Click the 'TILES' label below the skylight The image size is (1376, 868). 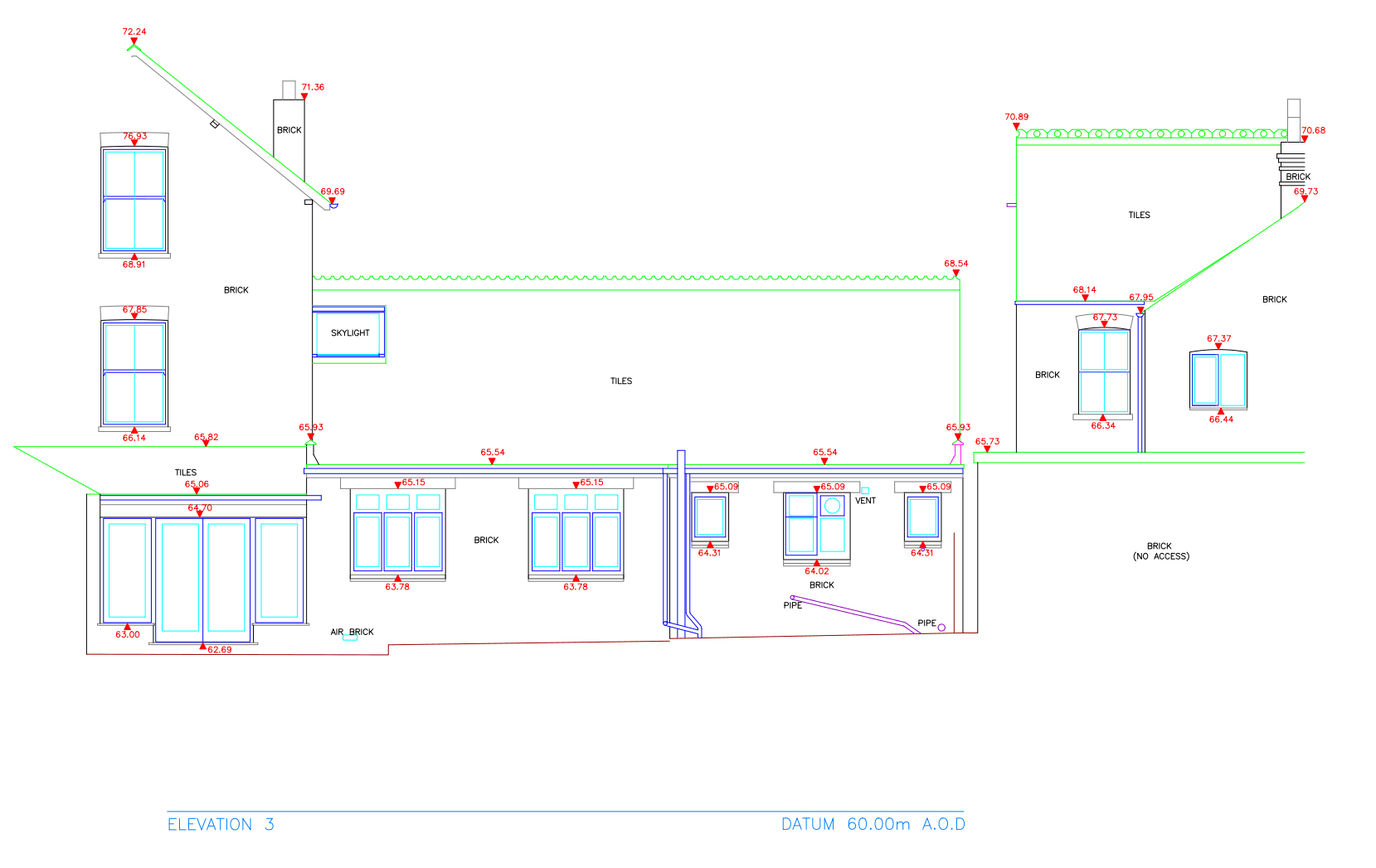621,381
